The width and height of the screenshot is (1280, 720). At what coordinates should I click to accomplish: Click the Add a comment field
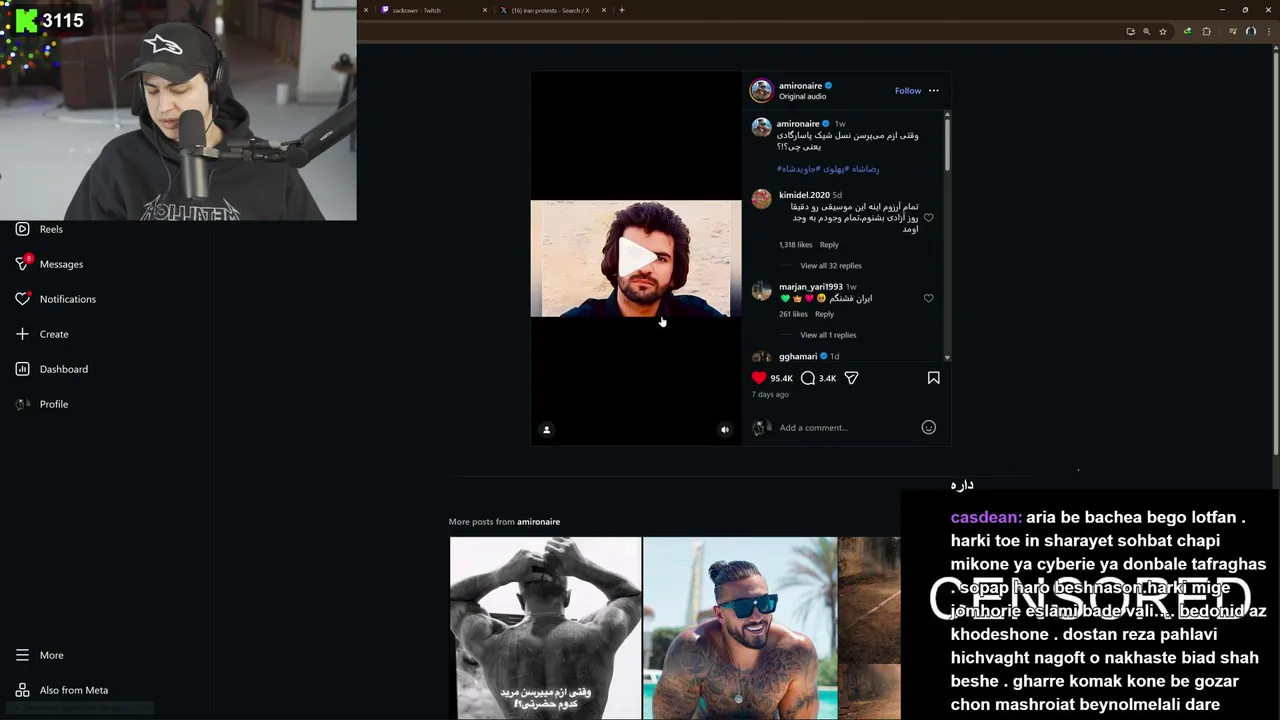click(847, 427)
